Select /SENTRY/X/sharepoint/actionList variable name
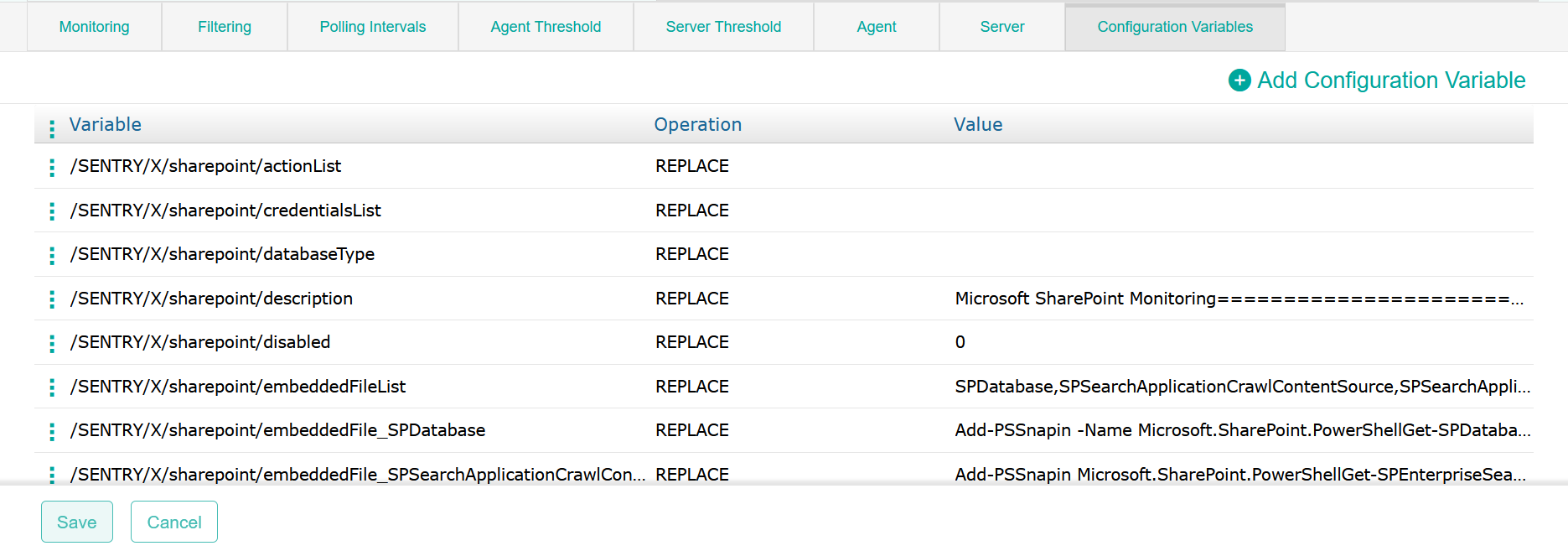Viewport: 1568px width, 551px height. 205,166
